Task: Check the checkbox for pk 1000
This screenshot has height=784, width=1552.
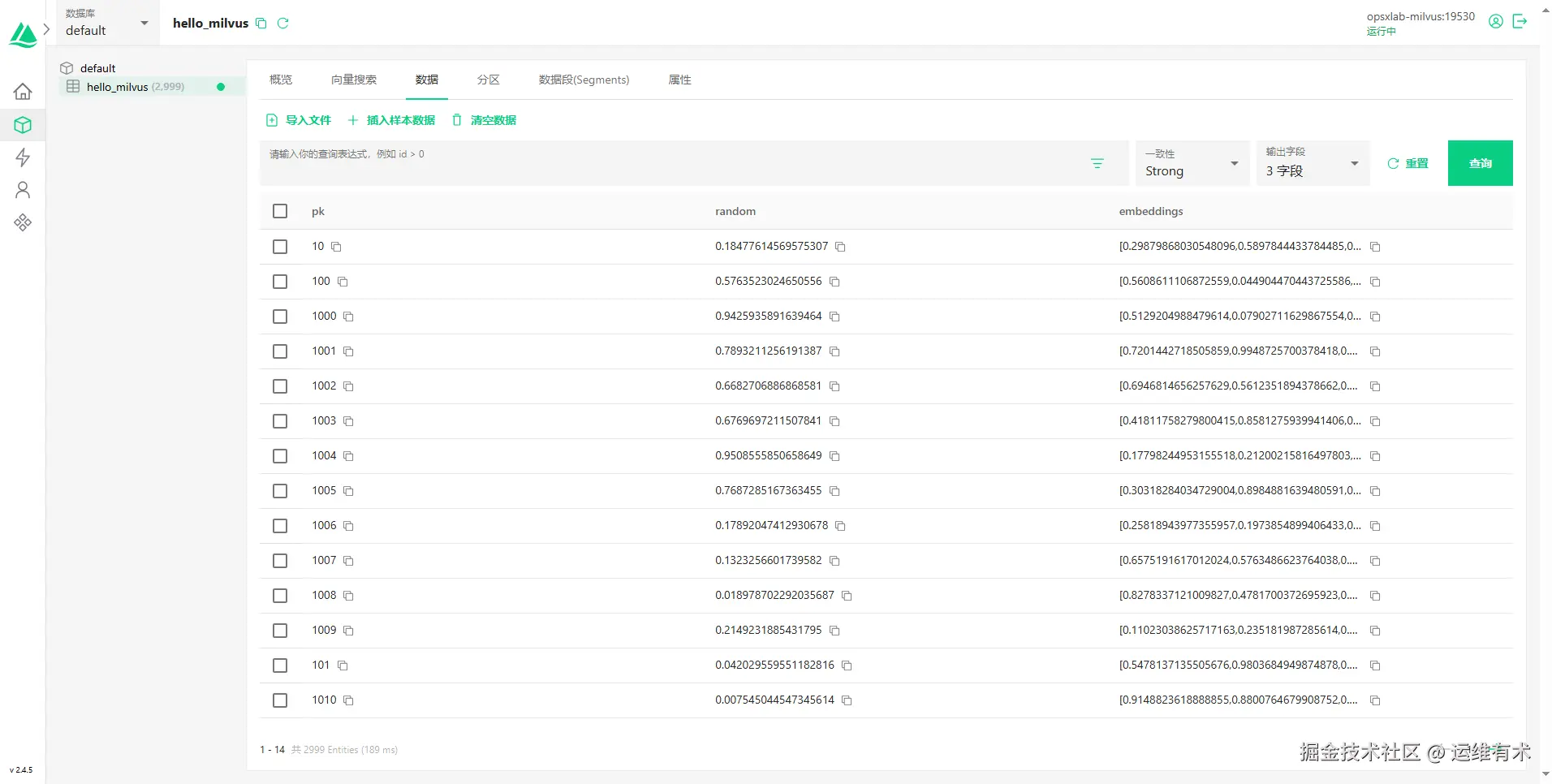Action: pyautogui.click(x=280, y=317)
